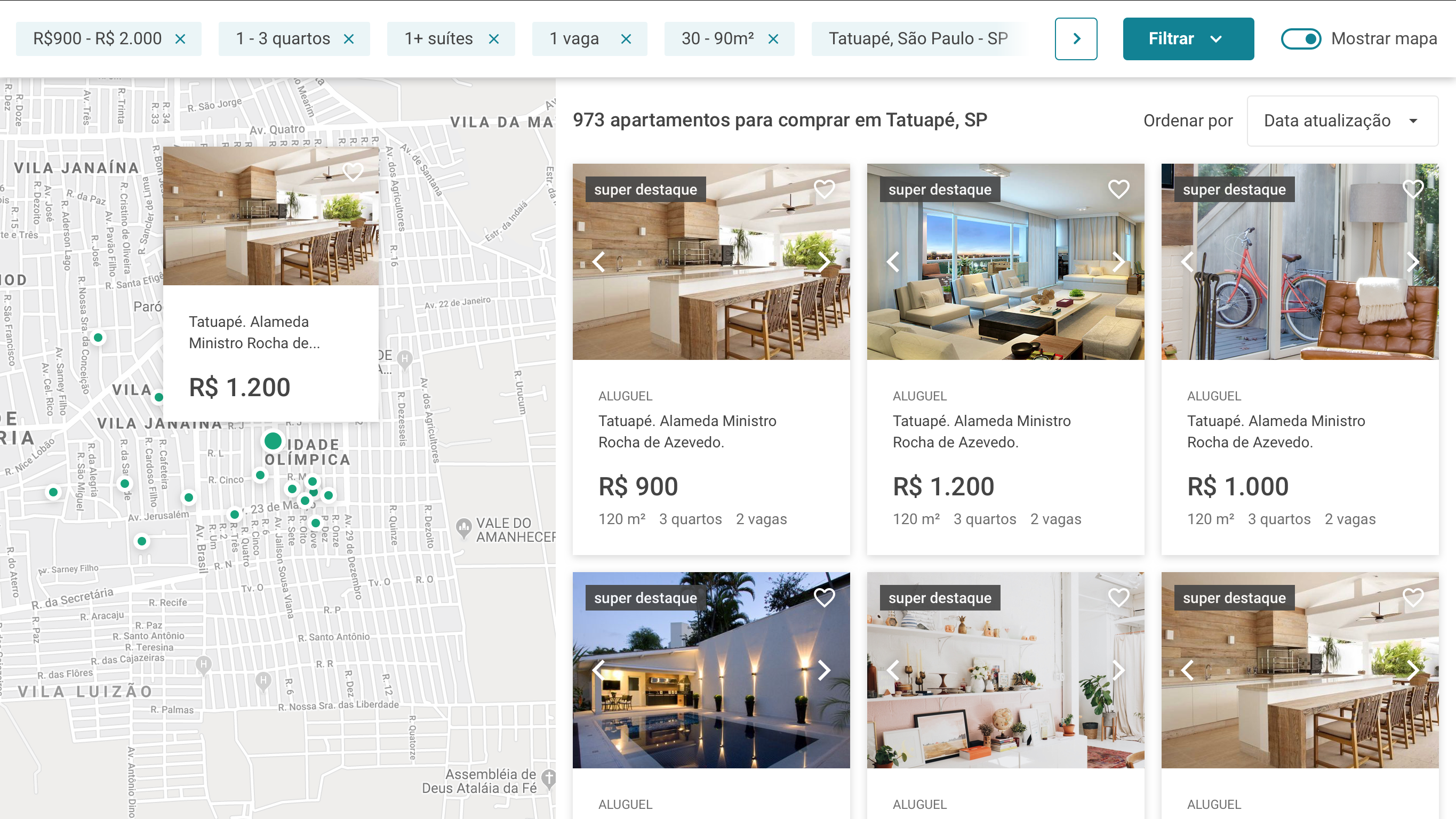
Task: Open the R$ 1.000 Tatuapé listing title
Action: tap(1276, 432)
